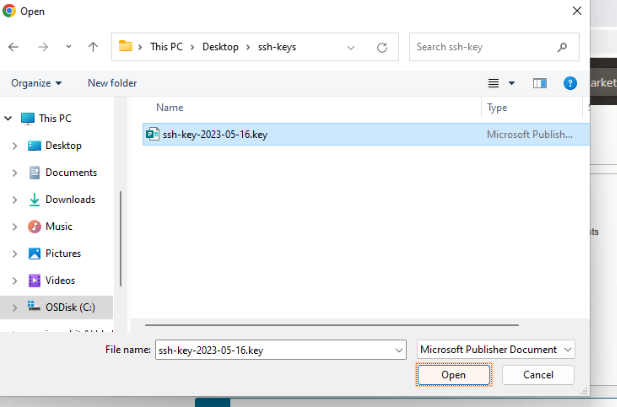Viewport: 617px width, 407px height.
Task: Expand the Music tree node
Action: click(15, 227)
